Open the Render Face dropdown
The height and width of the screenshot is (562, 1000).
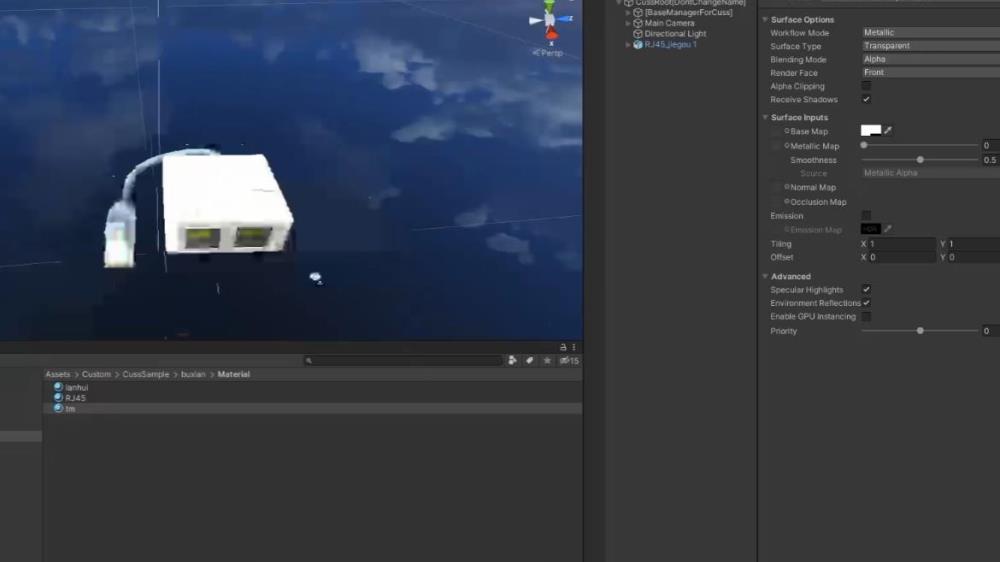(930, 73)
